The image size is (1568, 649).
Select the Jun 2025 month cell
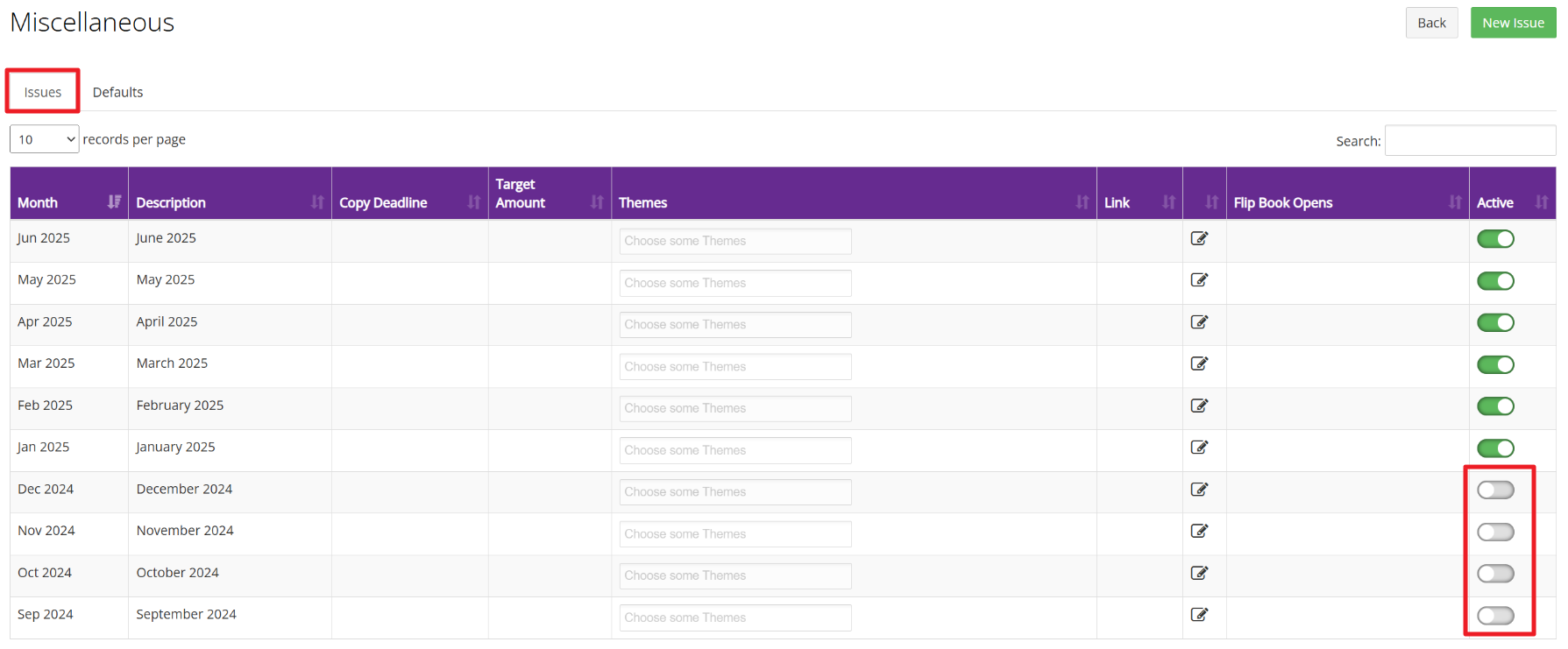coord(69,240)
